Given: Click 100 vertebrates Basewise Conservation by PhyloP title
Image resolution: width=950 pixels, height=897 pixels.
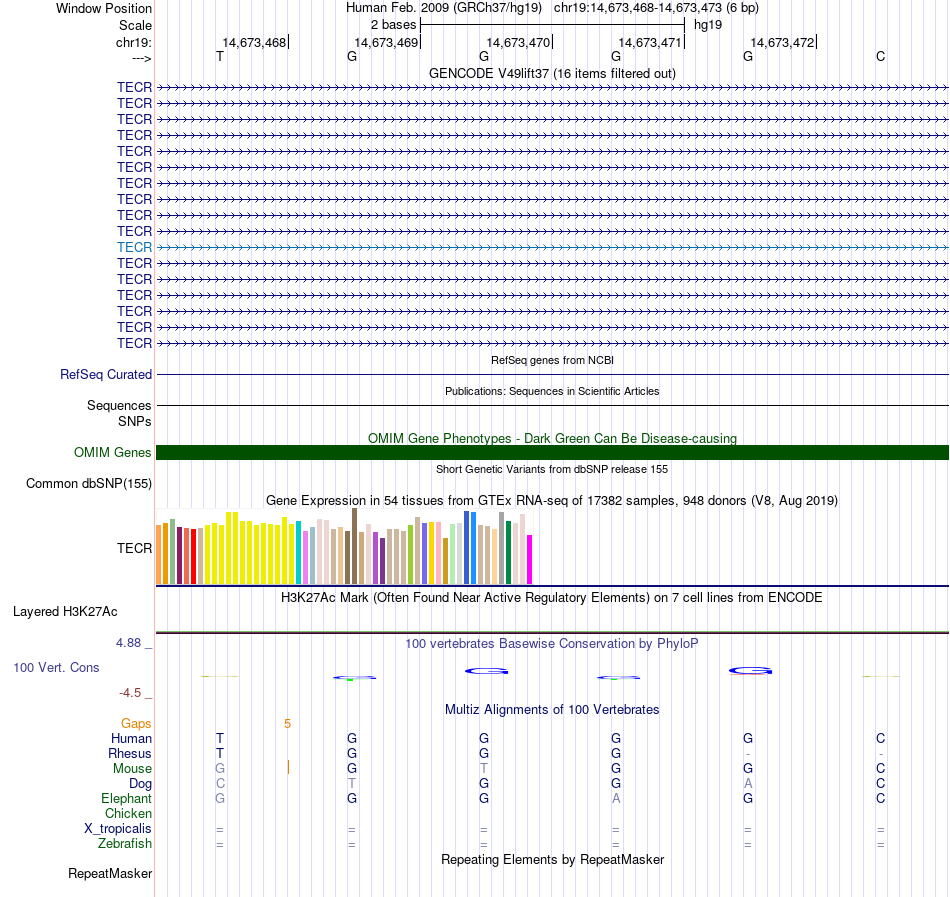Looking at the screenshot, I should click(x=552, y=643).
